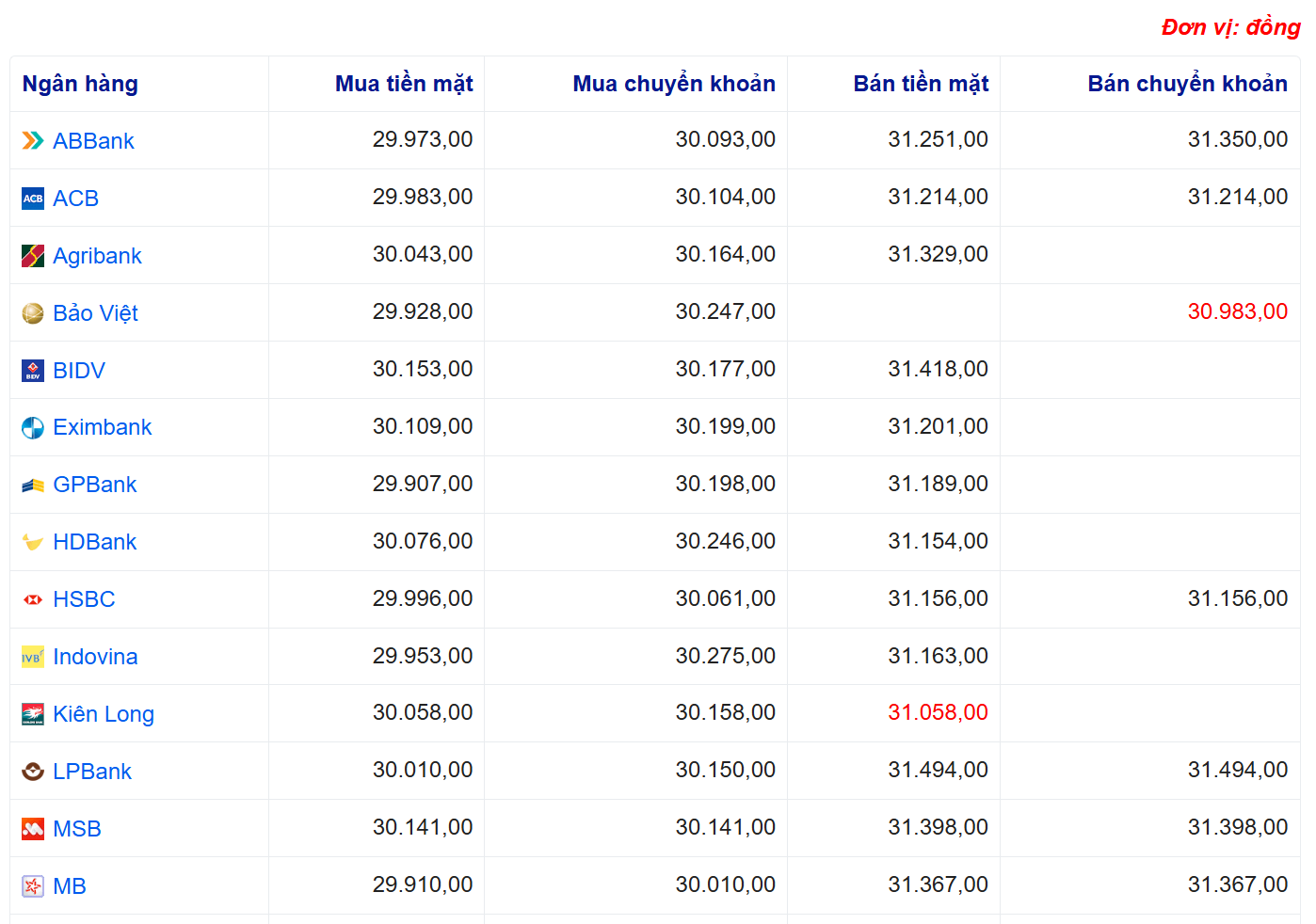Image resolution: width=1316 pixels, height=924 pixels.
Task: Click the MSB logo icon
Action: coord(33,829)
